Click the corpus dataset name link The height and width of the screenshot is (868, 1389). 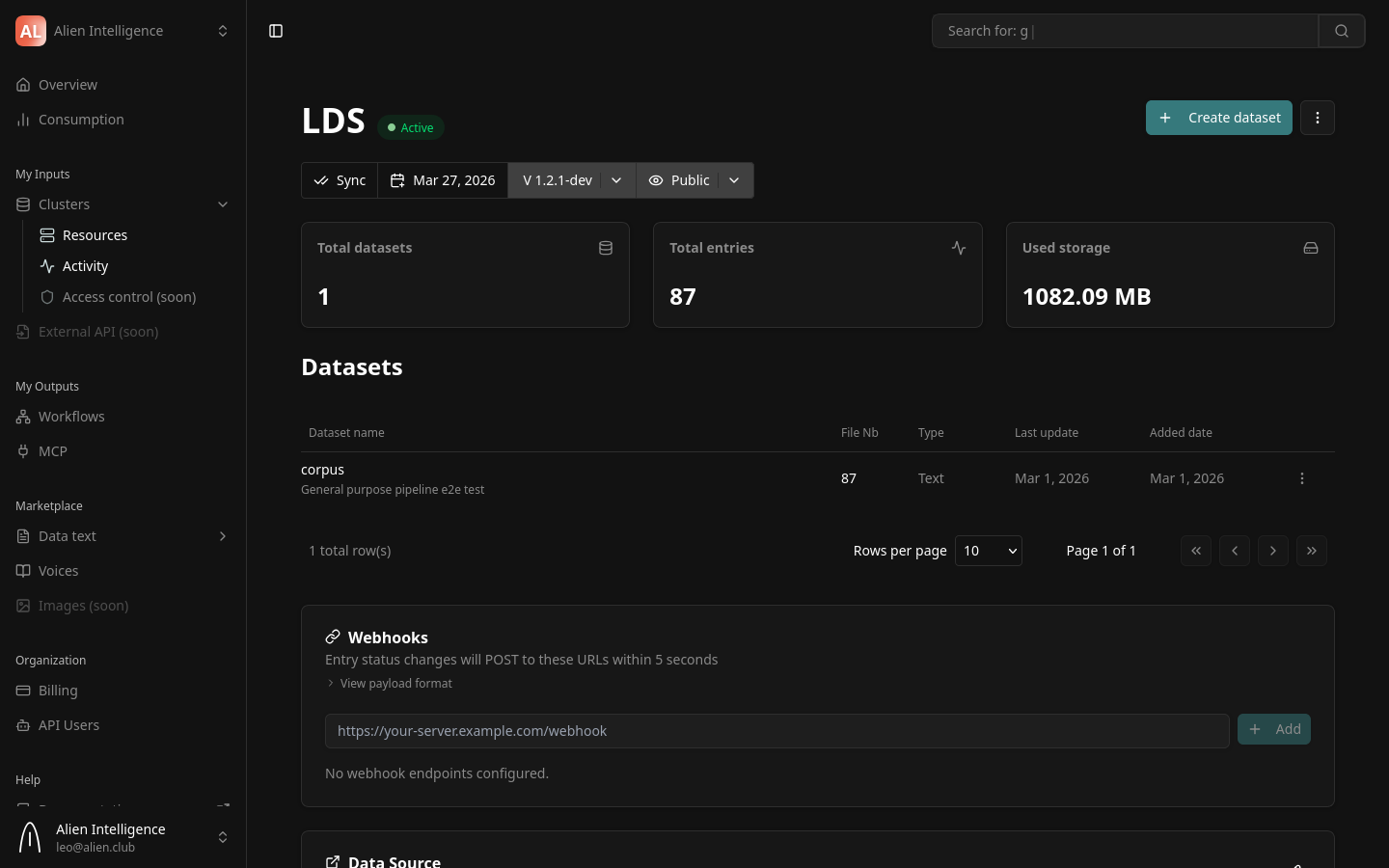click(322, 469)
